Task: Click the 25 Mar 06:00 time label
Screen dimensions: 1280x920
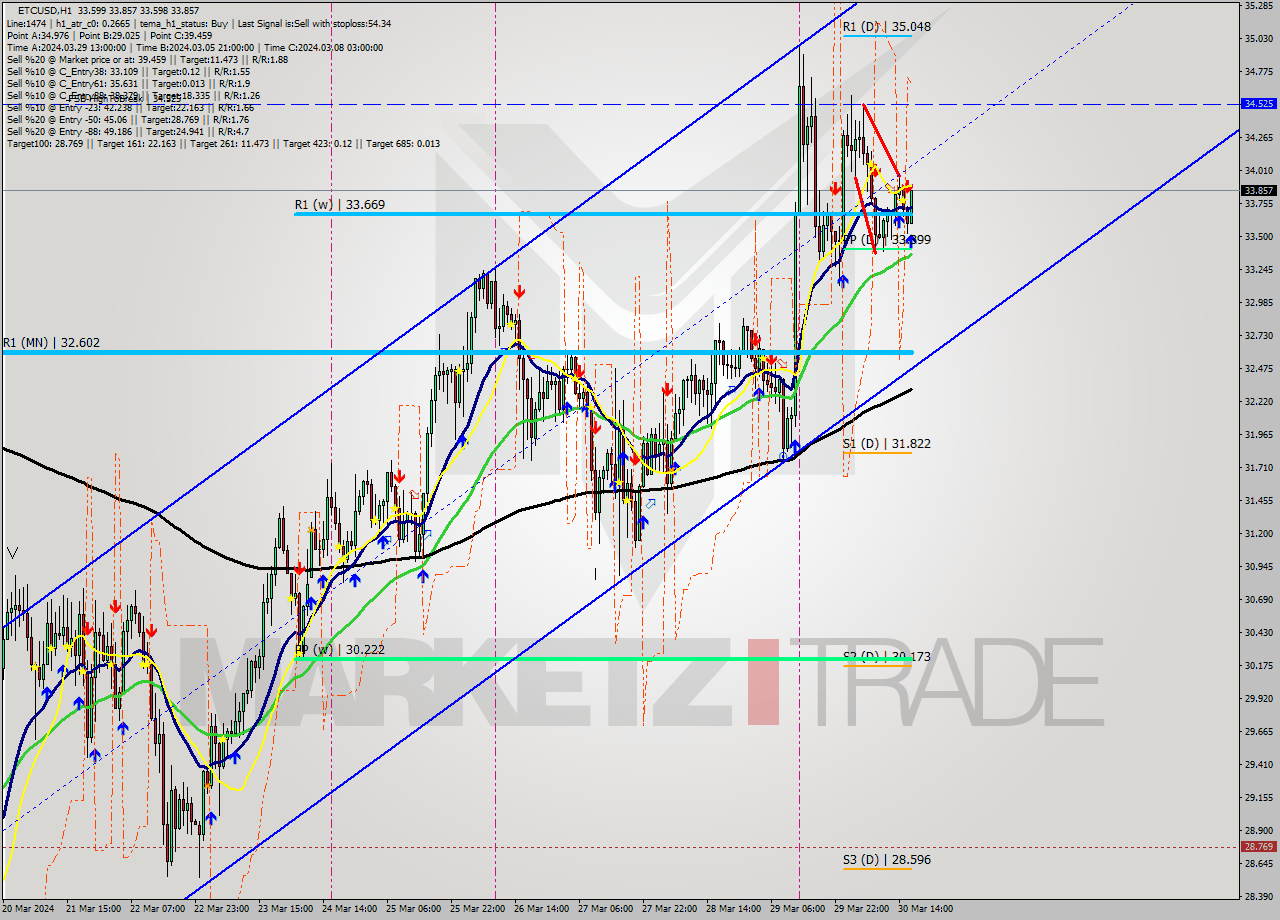Action: click(414, 909)
